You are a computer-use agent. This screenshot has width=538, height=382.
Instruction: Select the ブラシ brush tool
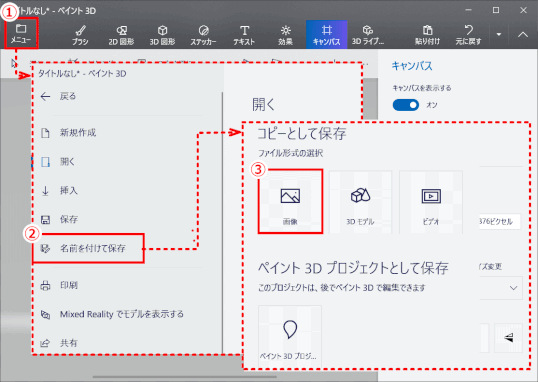click(x=80, y=35)
